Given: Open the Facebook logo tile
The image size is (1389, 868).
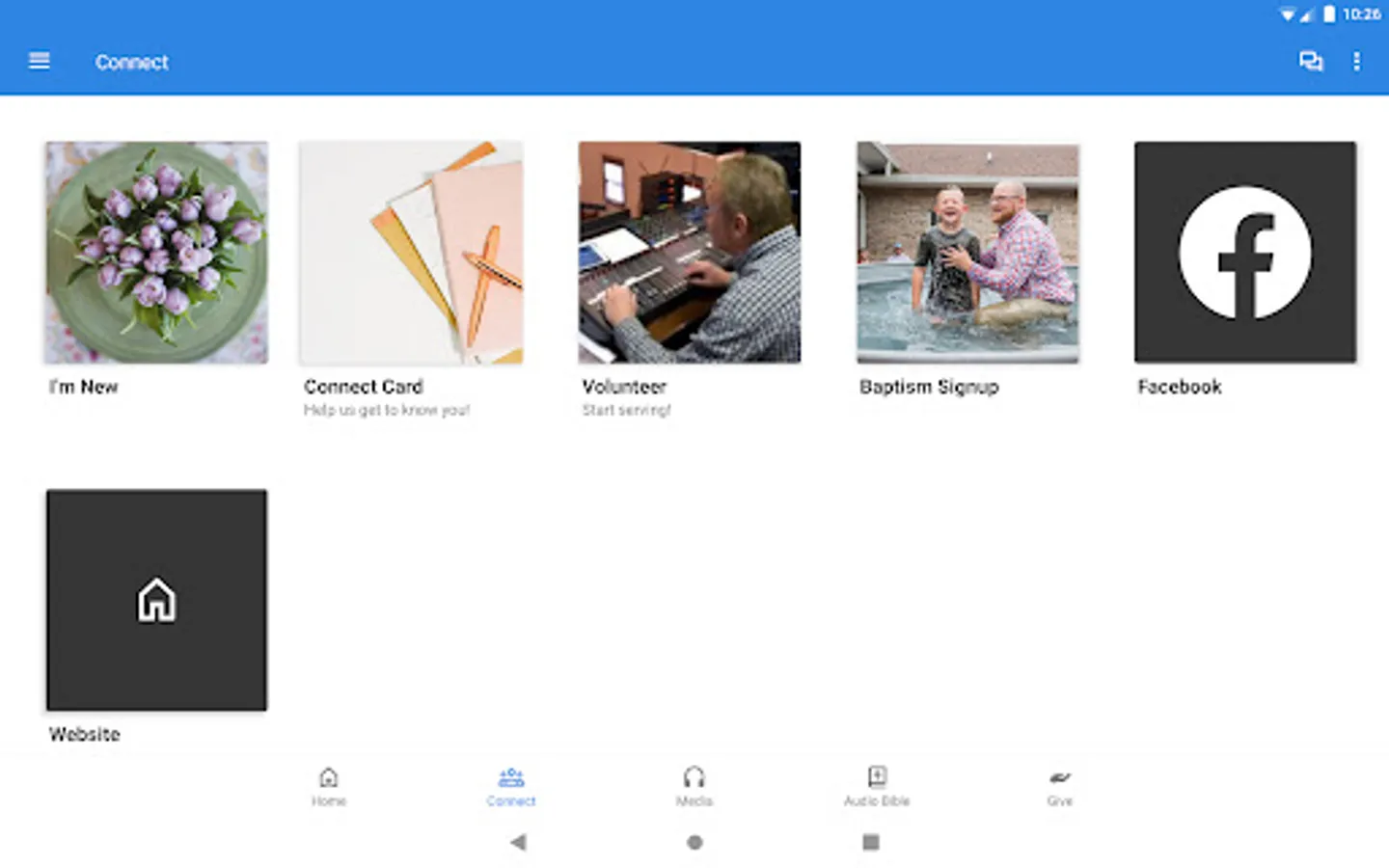Looking at the screenshot, I should [x=1245, y=253].
